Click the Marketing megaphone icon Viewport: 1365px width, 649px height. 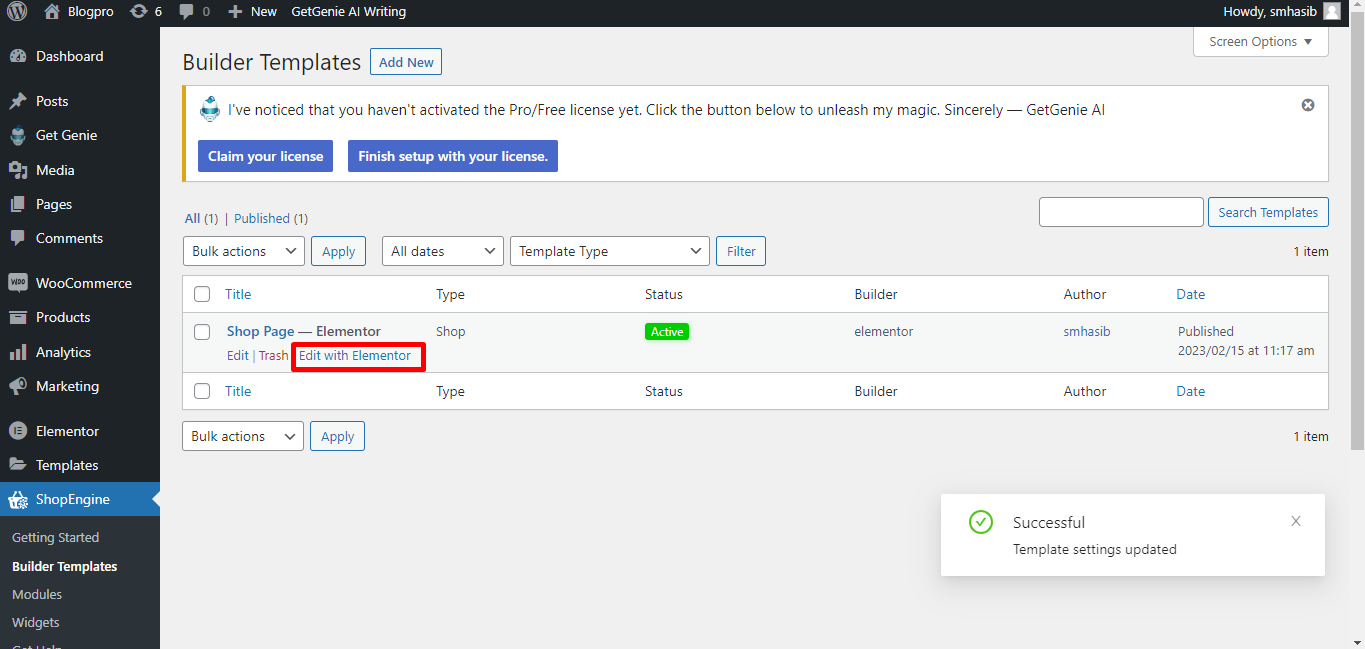tap(18, 386)
